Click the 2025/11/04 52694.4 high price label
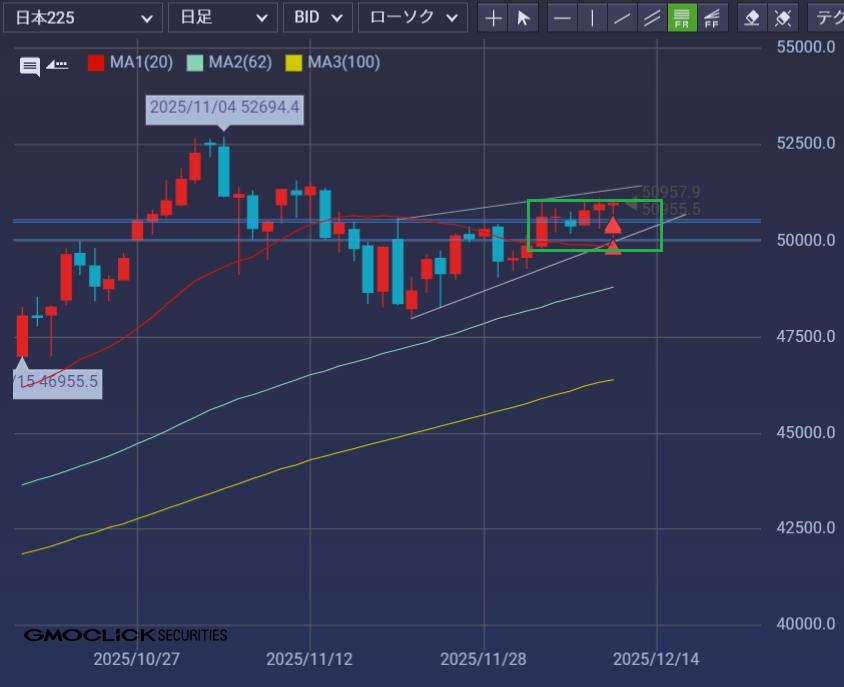Viewport: 844px width, 687px height. pos(224,107)
